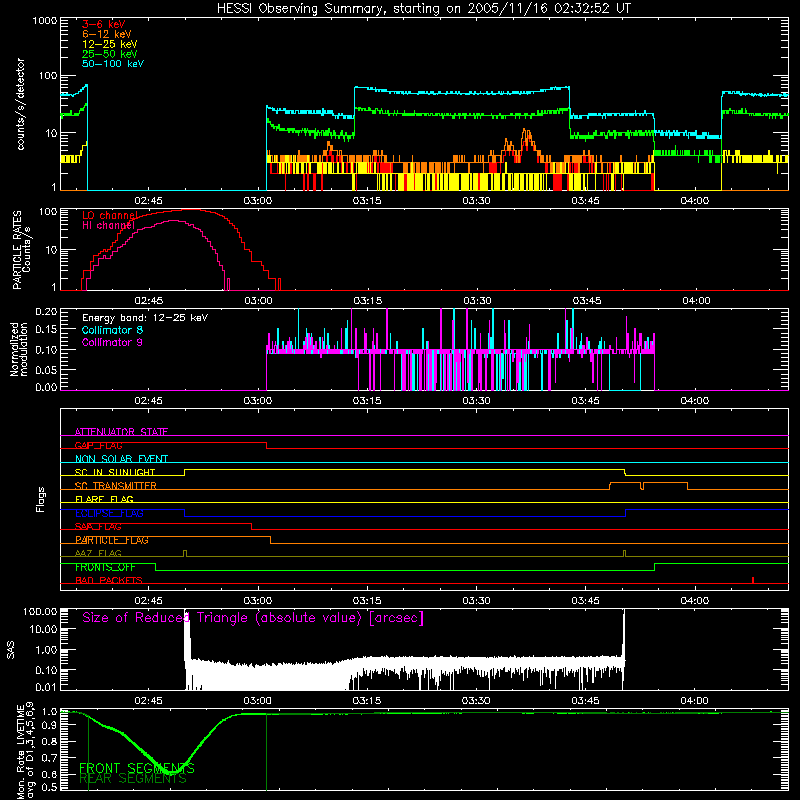Click the 100.00 tick on SAS panel
This screenshot has width=800, height=800.
tap(40, 611)
